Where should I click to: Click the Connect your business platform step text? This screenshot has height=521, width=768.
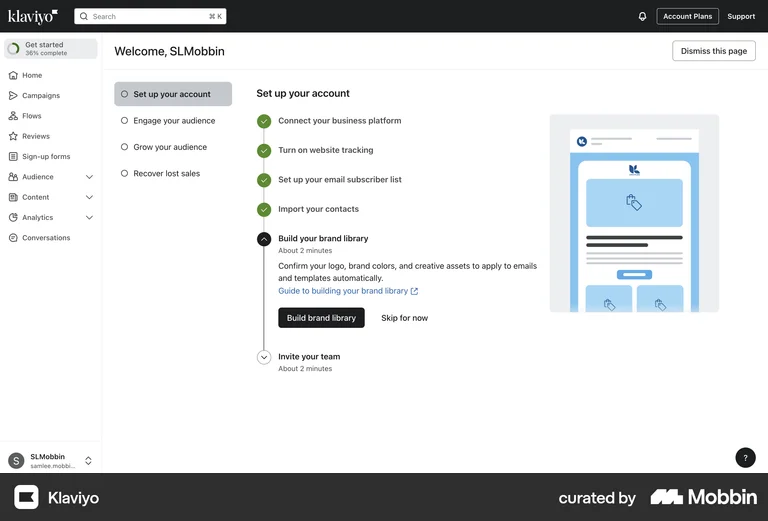(x=339, y=120)
